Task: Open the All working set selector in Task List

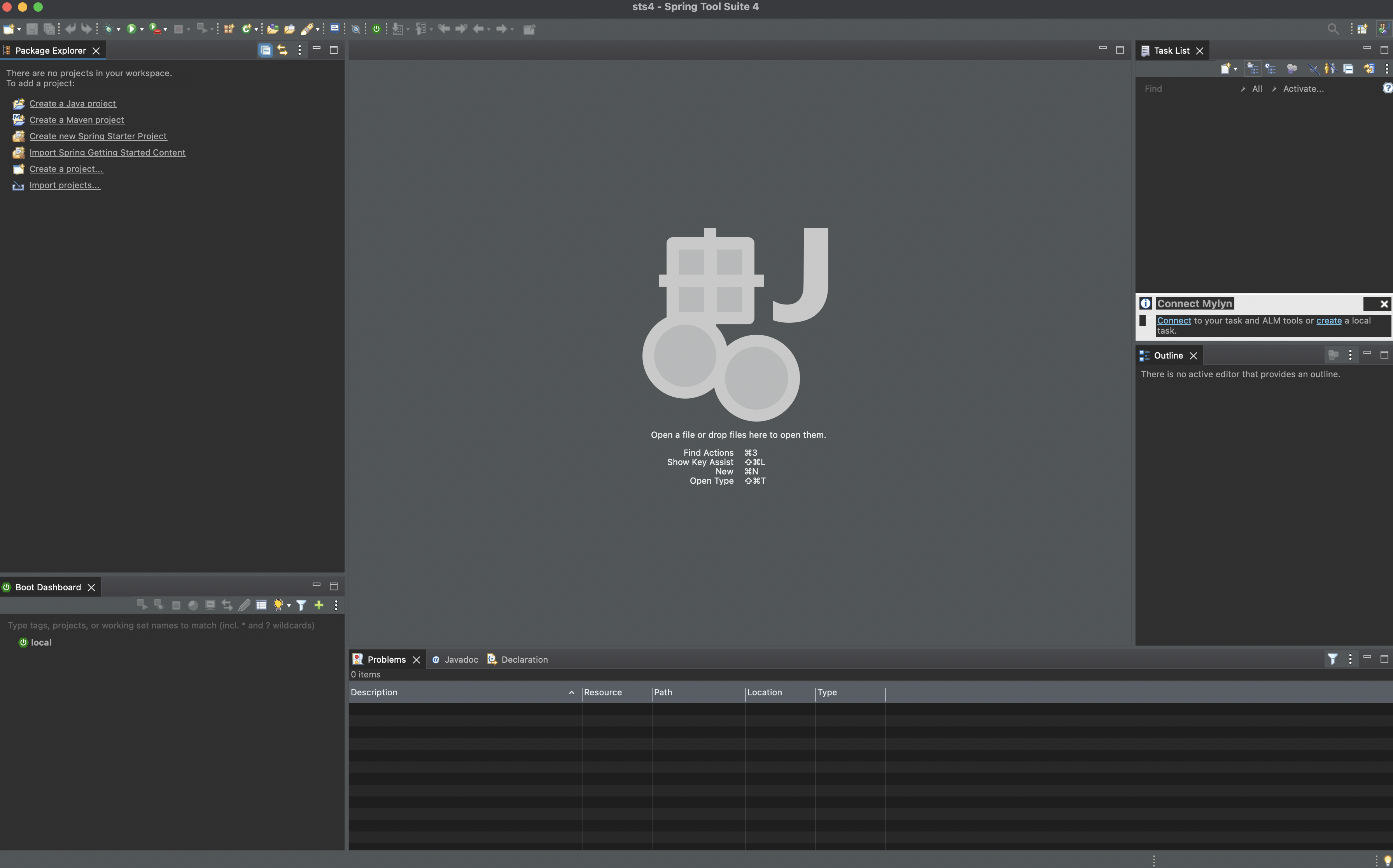Action: (1256, 88)
